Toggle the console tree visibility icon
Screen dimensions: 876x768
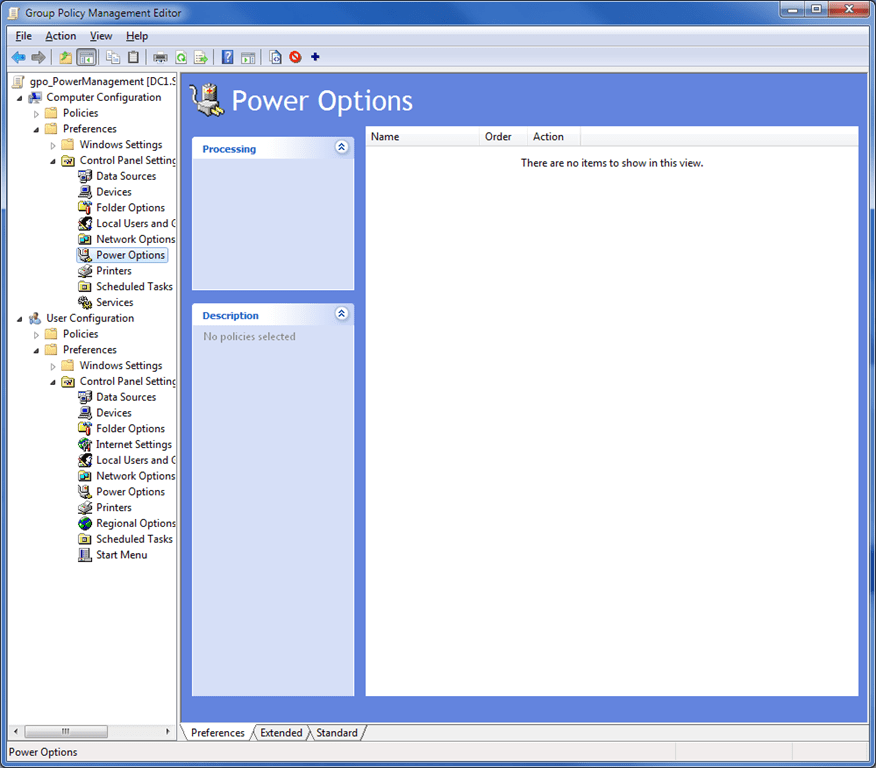86,57
